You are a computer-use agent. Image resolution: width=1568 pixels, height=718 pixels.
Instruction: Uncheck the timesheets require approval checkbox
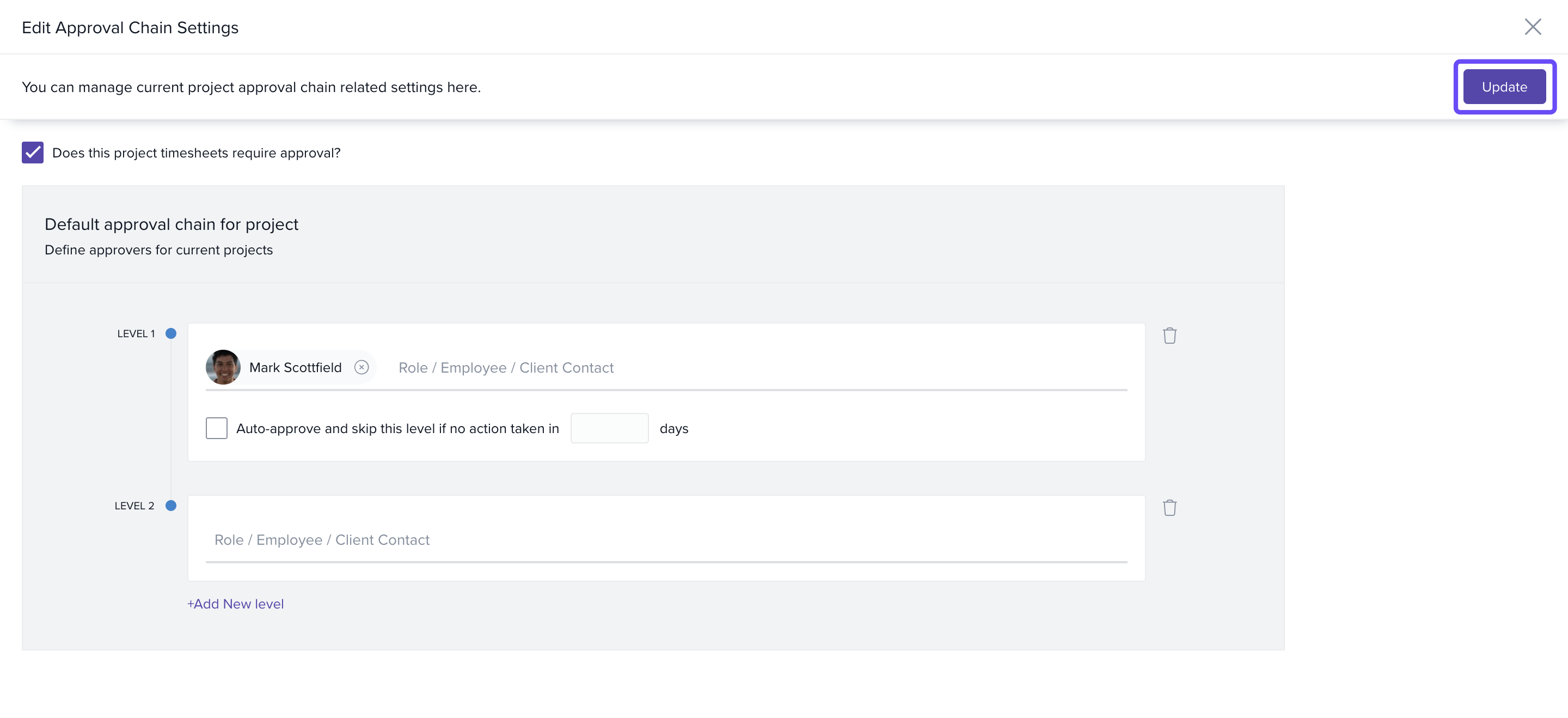pyautogui.click(x=33, y=153)
